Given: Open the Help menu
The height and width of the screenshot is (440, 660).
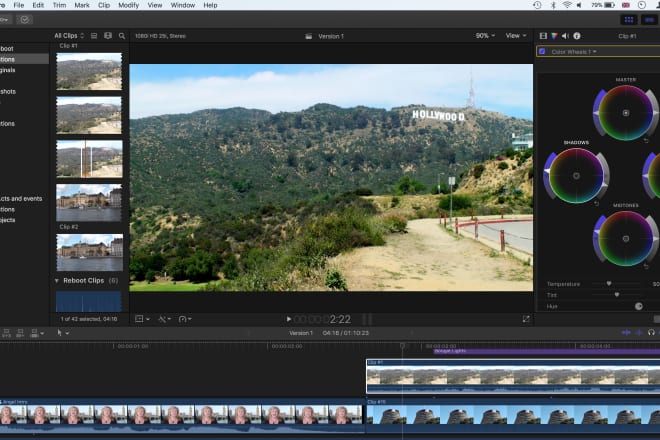Looking at the screenshot, I should click(210, 5).
